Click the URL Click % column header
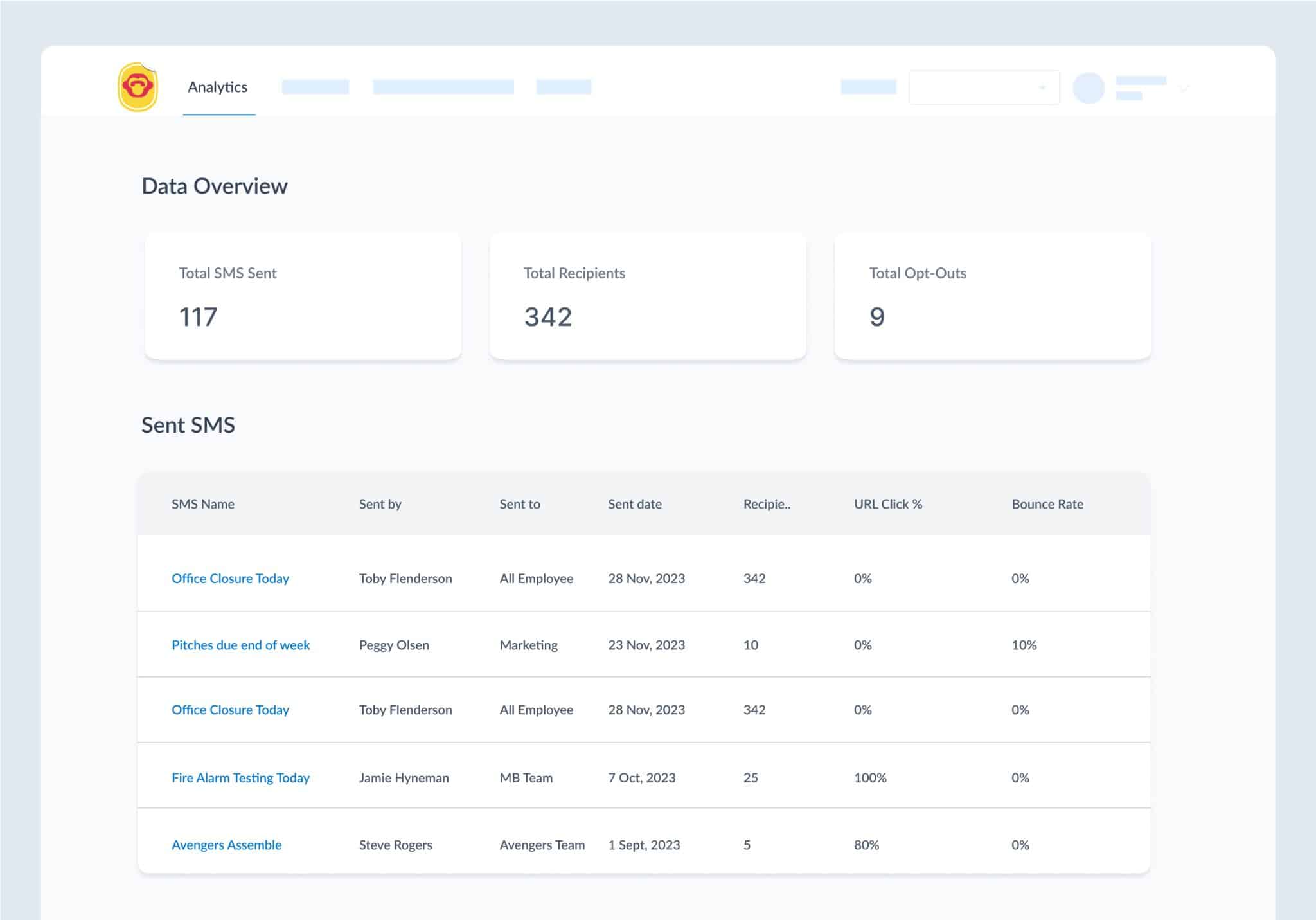Image resolution: width=1316 pixels, height=920 pixels. [x=887, y=504]
